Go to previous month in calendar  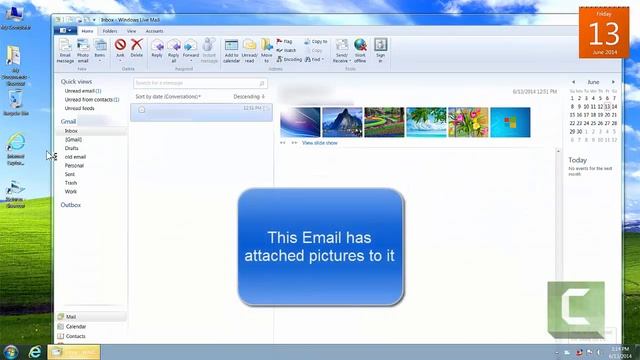tap(573, 82)
